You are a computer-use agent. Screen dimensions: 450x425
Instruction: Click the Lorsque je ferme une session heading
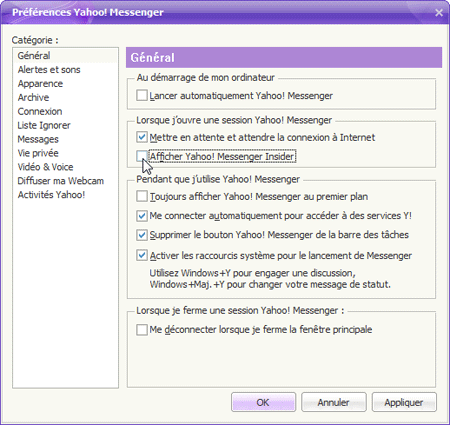[240, 311]
